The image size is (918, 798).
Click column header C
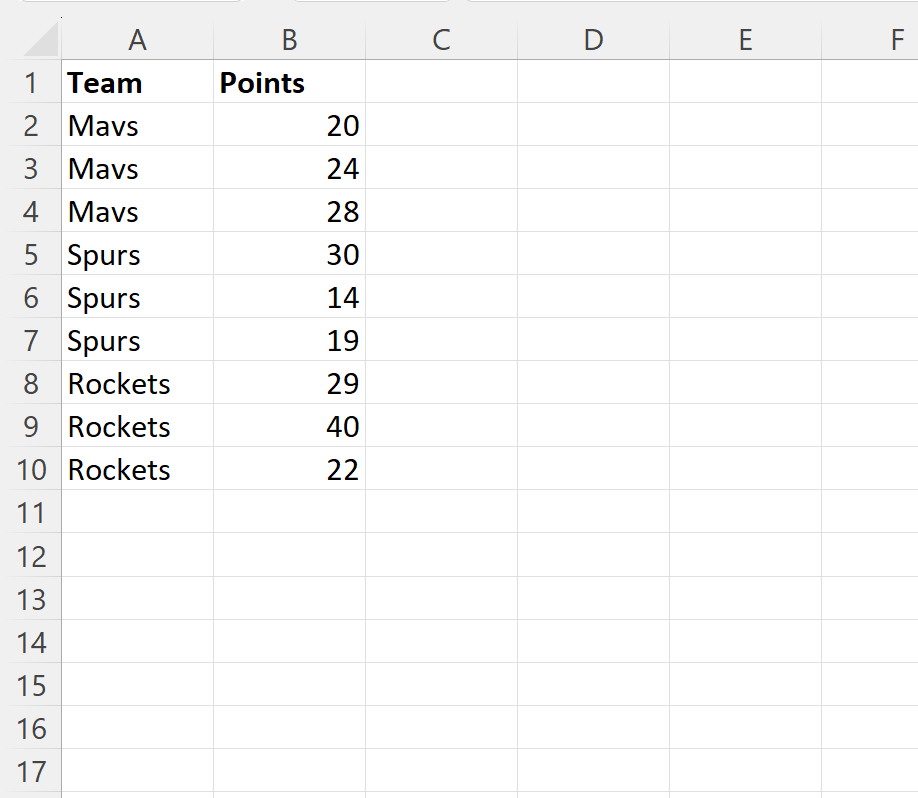click(x=440, y=40)
